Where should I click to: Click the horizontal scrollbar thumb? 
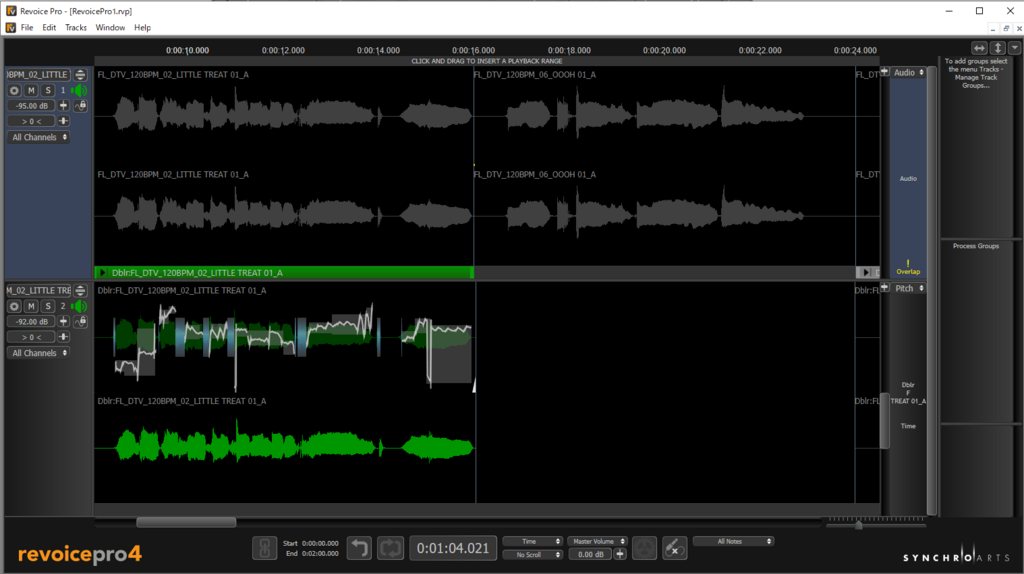click(186, 522)
